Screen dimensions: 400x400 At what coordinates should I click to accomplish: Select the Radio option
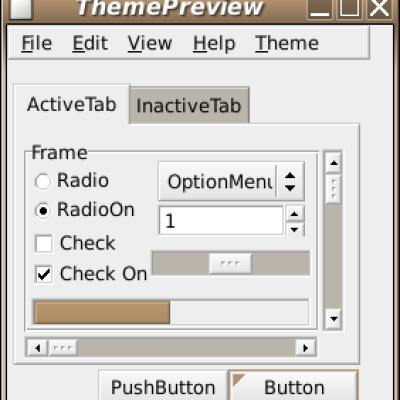point(71,181)
